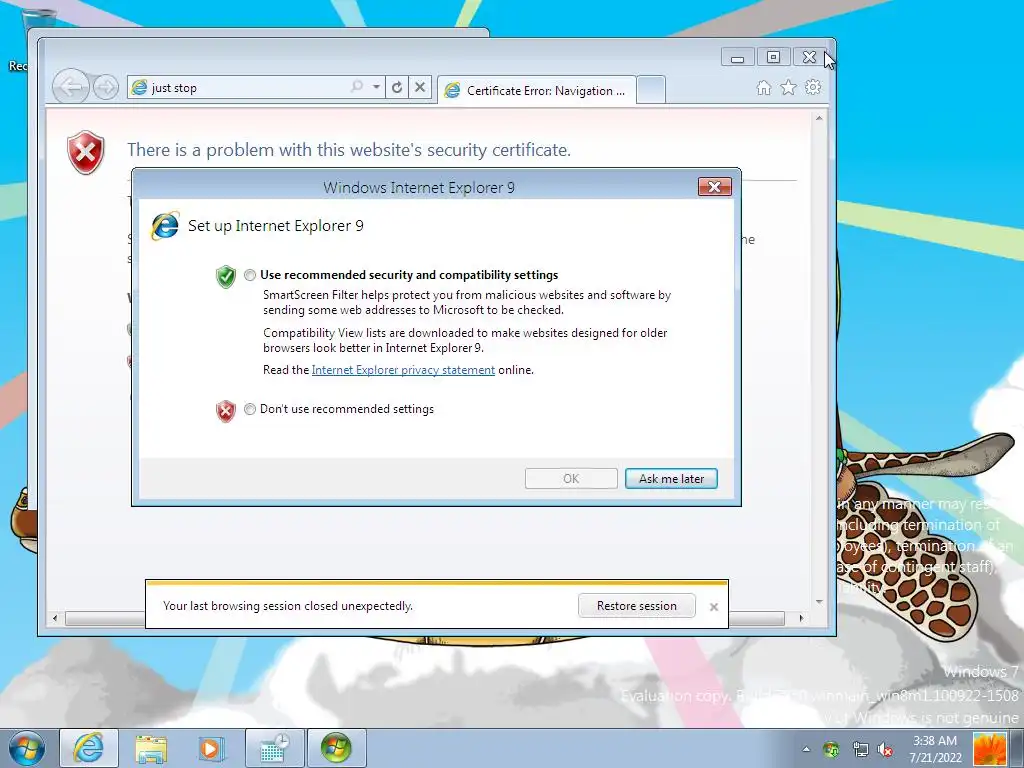
Task: Click the IE forward arrow button
Action: (x=106, y=87)
